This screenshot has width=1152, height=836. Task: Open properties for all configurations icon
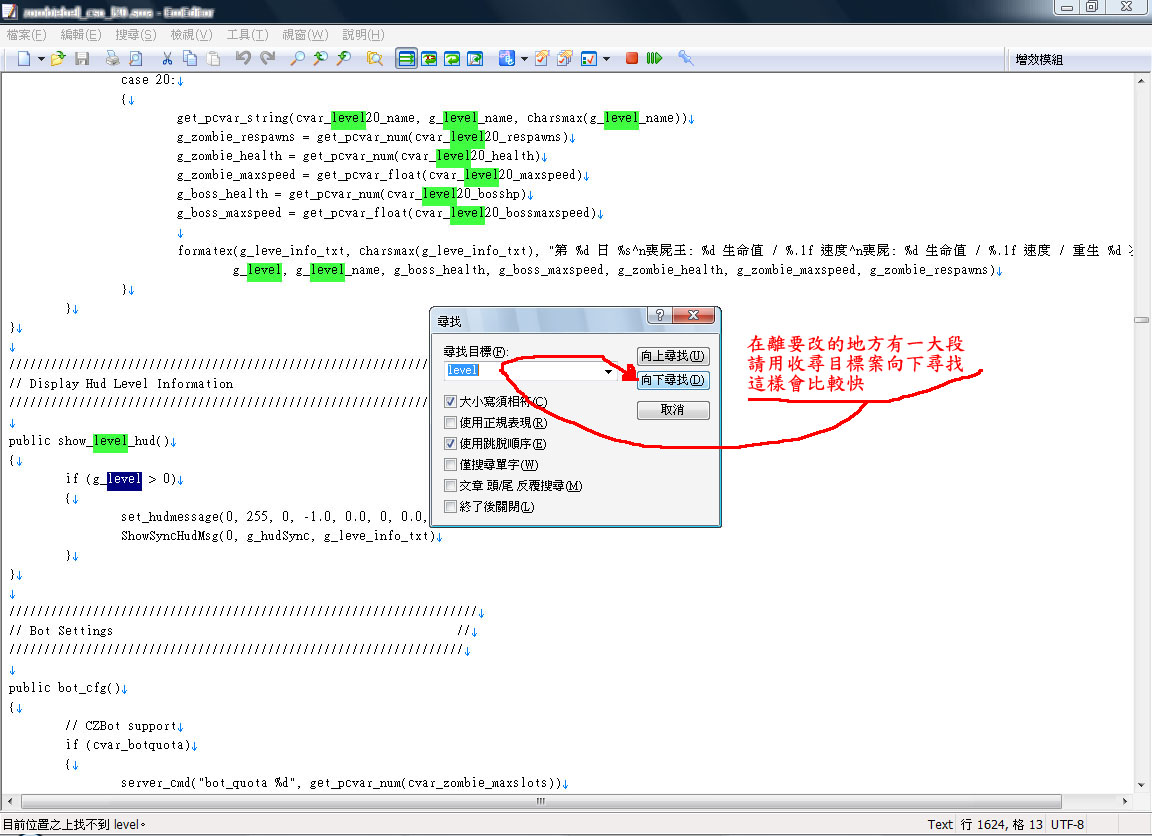565,59
